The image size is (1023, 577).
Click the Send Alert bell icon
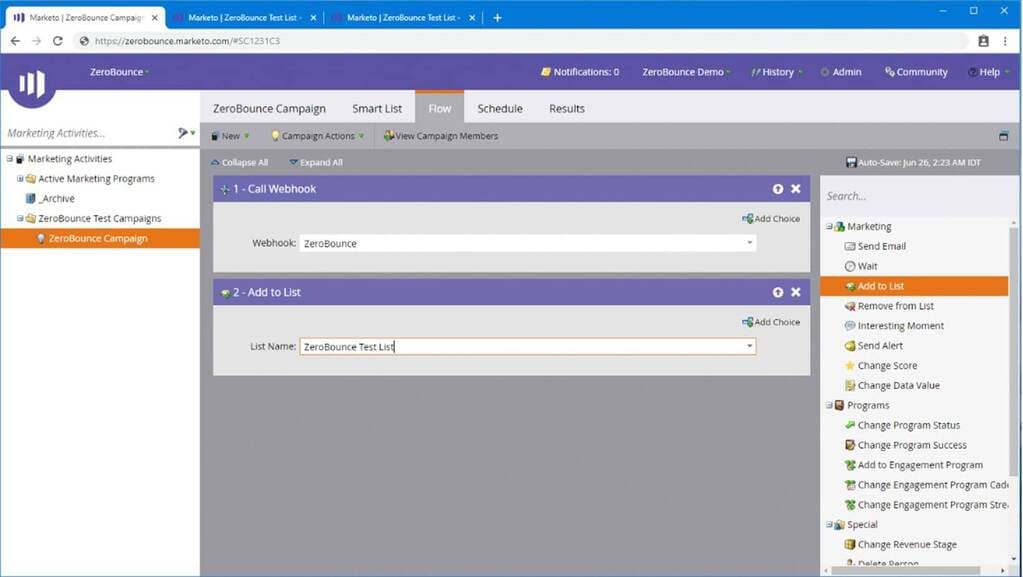849,346
